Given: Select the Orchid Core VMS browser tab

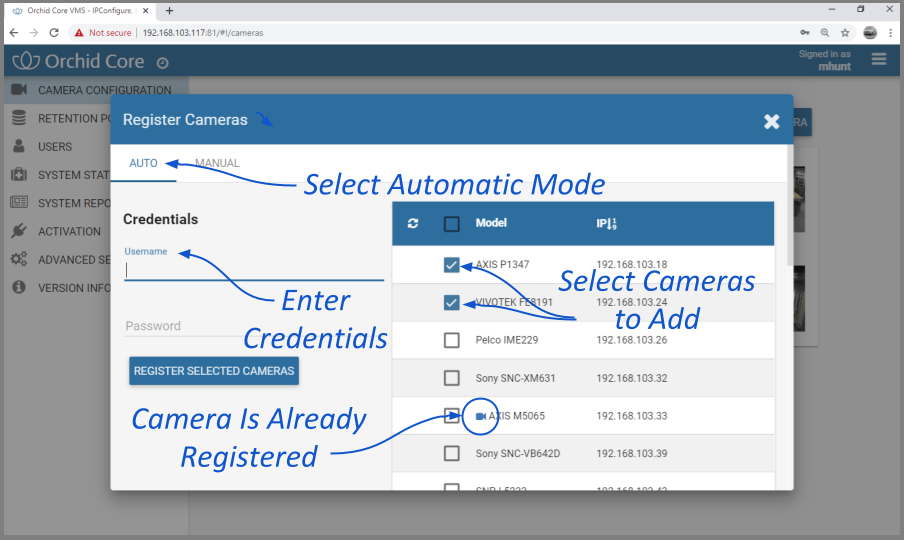Looking at the screenshot, I should tap(81, 11).
